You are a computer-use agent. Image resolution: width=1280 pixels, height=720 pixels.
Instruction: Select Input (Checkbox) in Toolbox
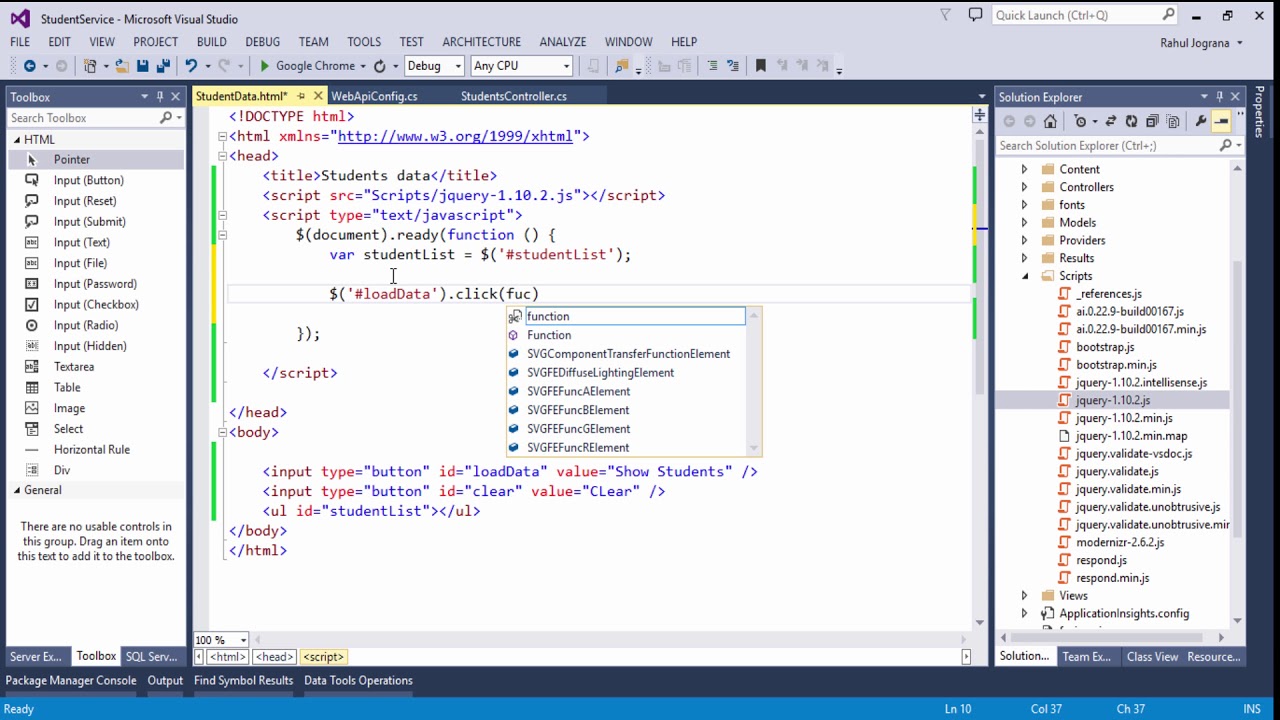pos(96,305)
